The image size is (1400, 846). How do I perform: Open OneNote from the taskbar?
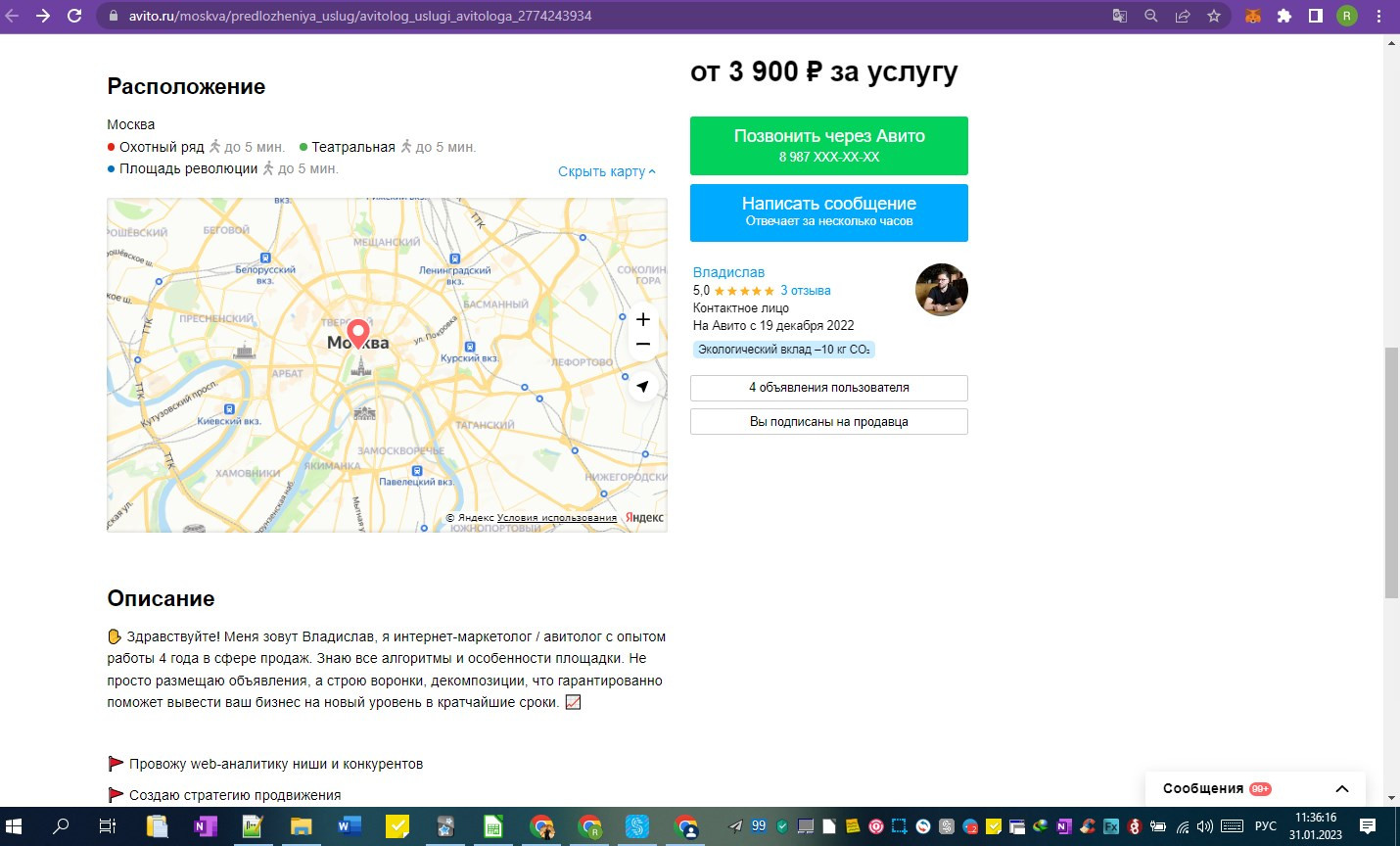tap(205, 826)
